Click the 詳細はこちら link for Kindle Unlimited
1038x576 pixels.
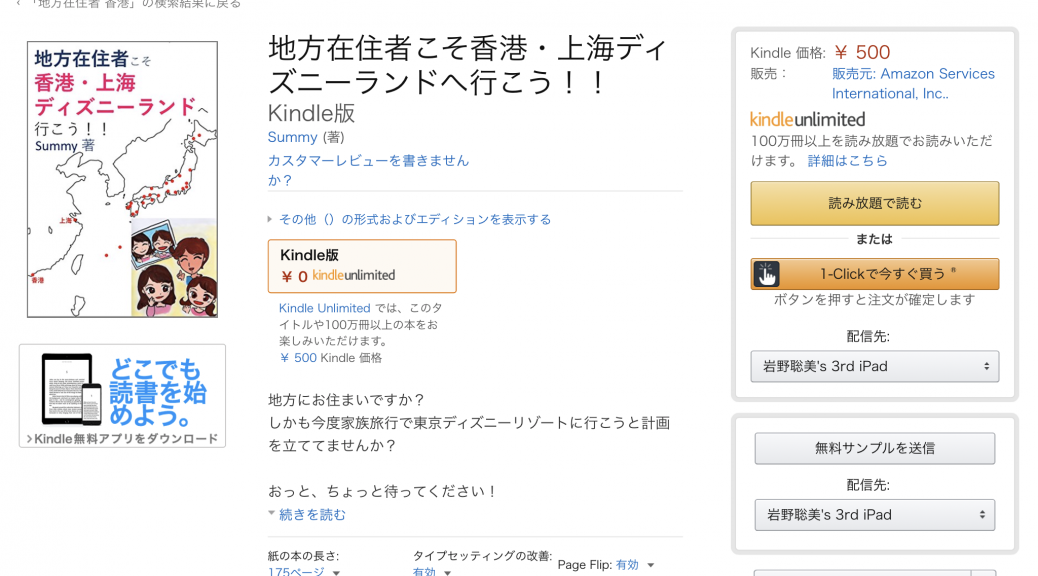[848, 160]
